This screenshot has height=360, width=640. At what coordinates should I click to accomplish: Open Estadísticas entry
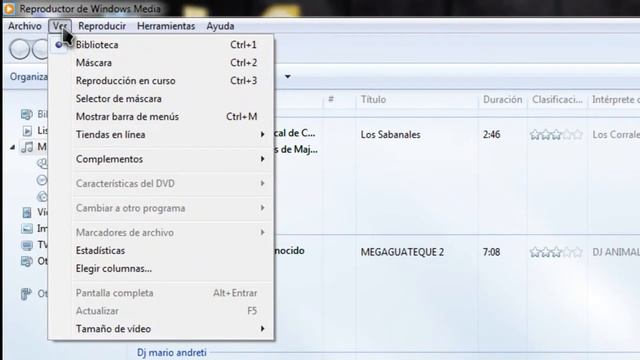tap(161, 251)
